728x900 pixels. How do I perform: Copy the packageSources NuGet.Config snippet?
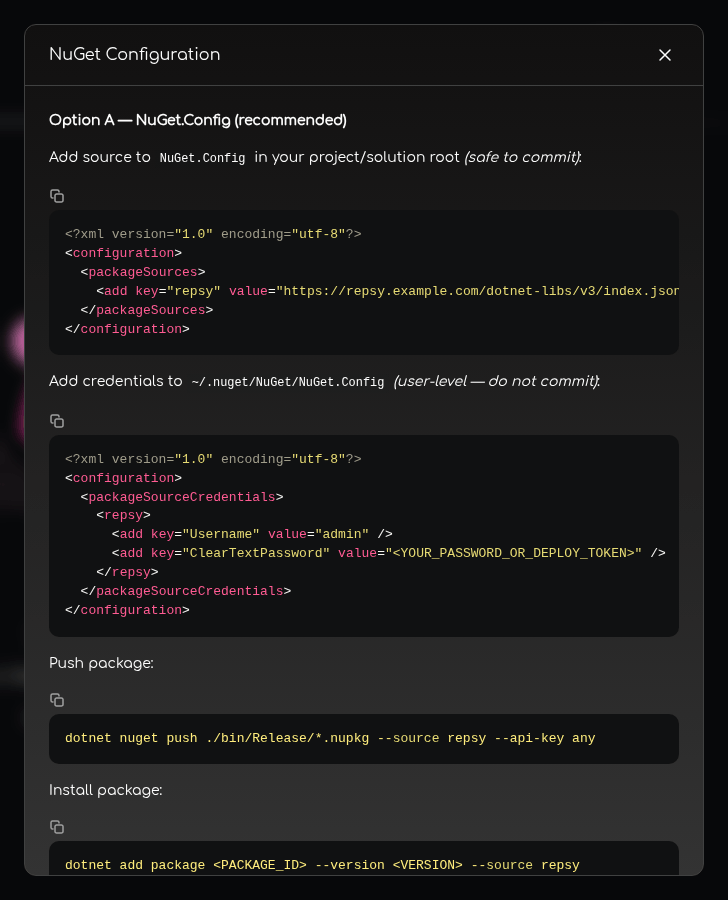pos(57,196)
